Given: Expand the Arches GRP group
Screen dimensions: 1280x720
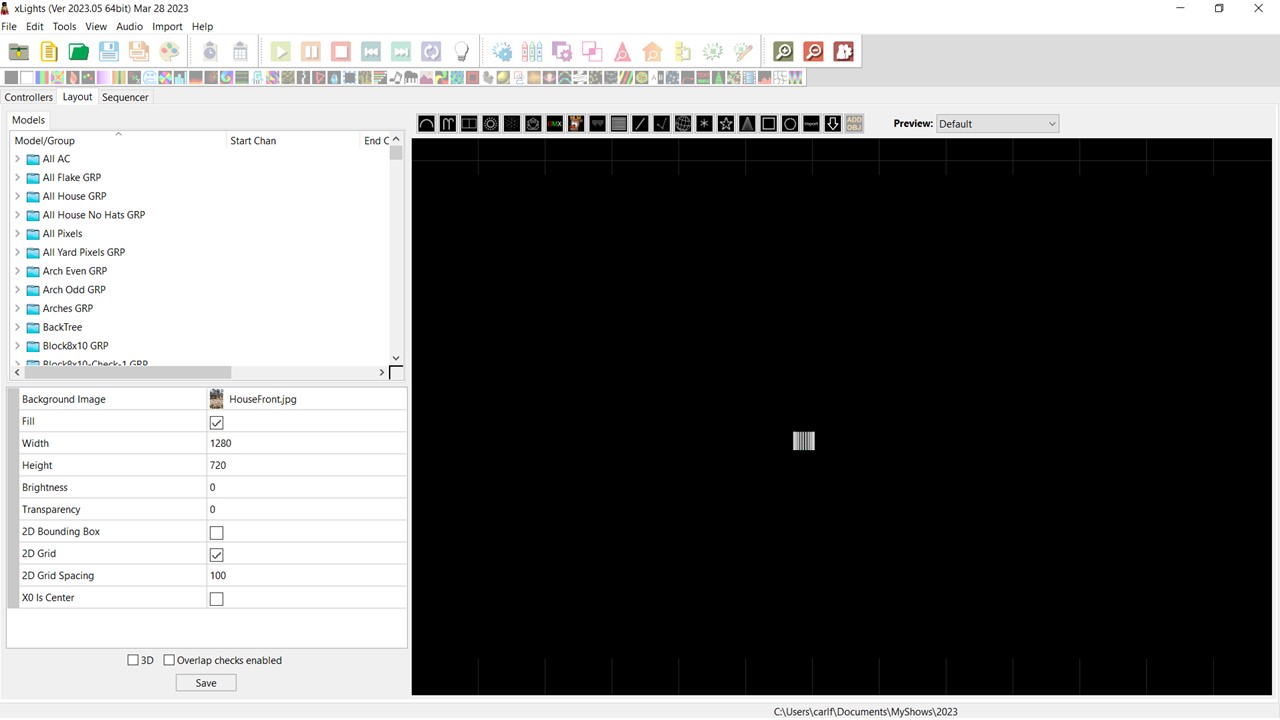Looking at the screenshot, I should 17,308.
